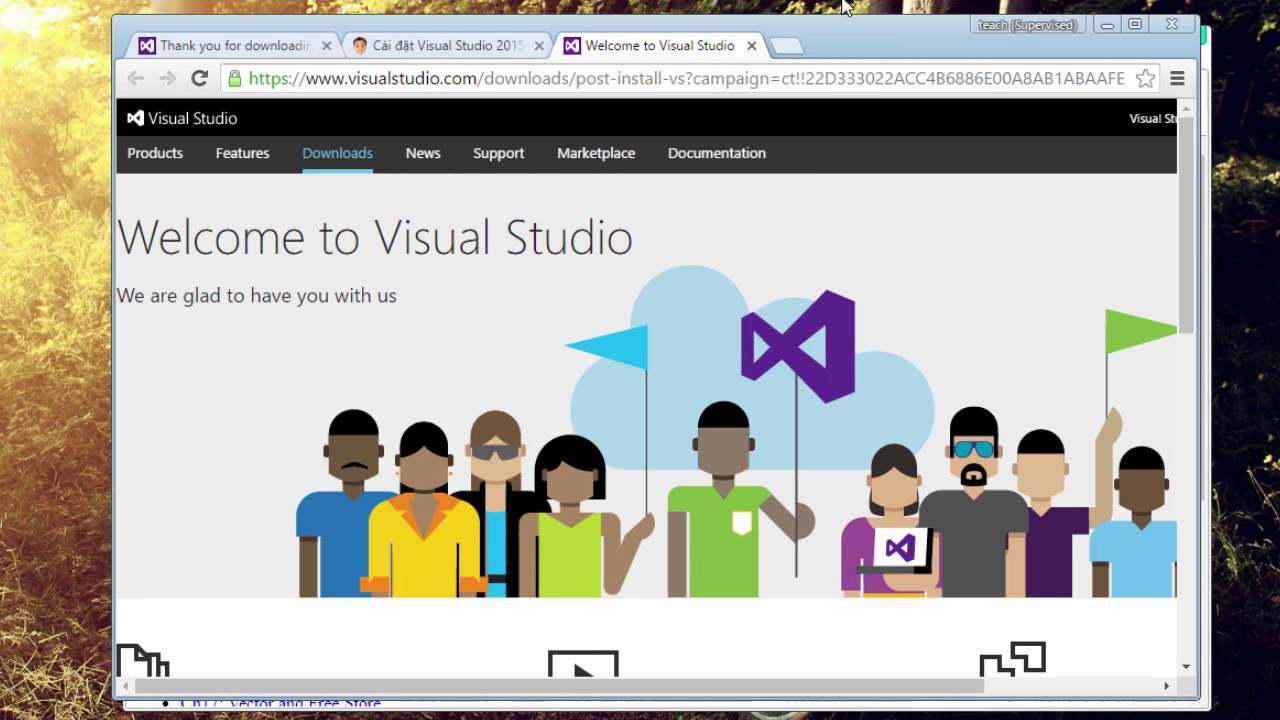Switch to Cài đặt Visual Studio 2015 tab
This screenshot has width=1280, height=720.
tap(447, 45)
